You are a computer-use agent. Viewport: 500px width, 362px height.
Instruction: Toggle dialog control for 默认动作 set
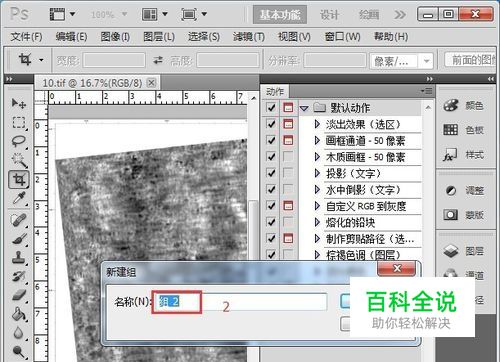coord(288,108)
